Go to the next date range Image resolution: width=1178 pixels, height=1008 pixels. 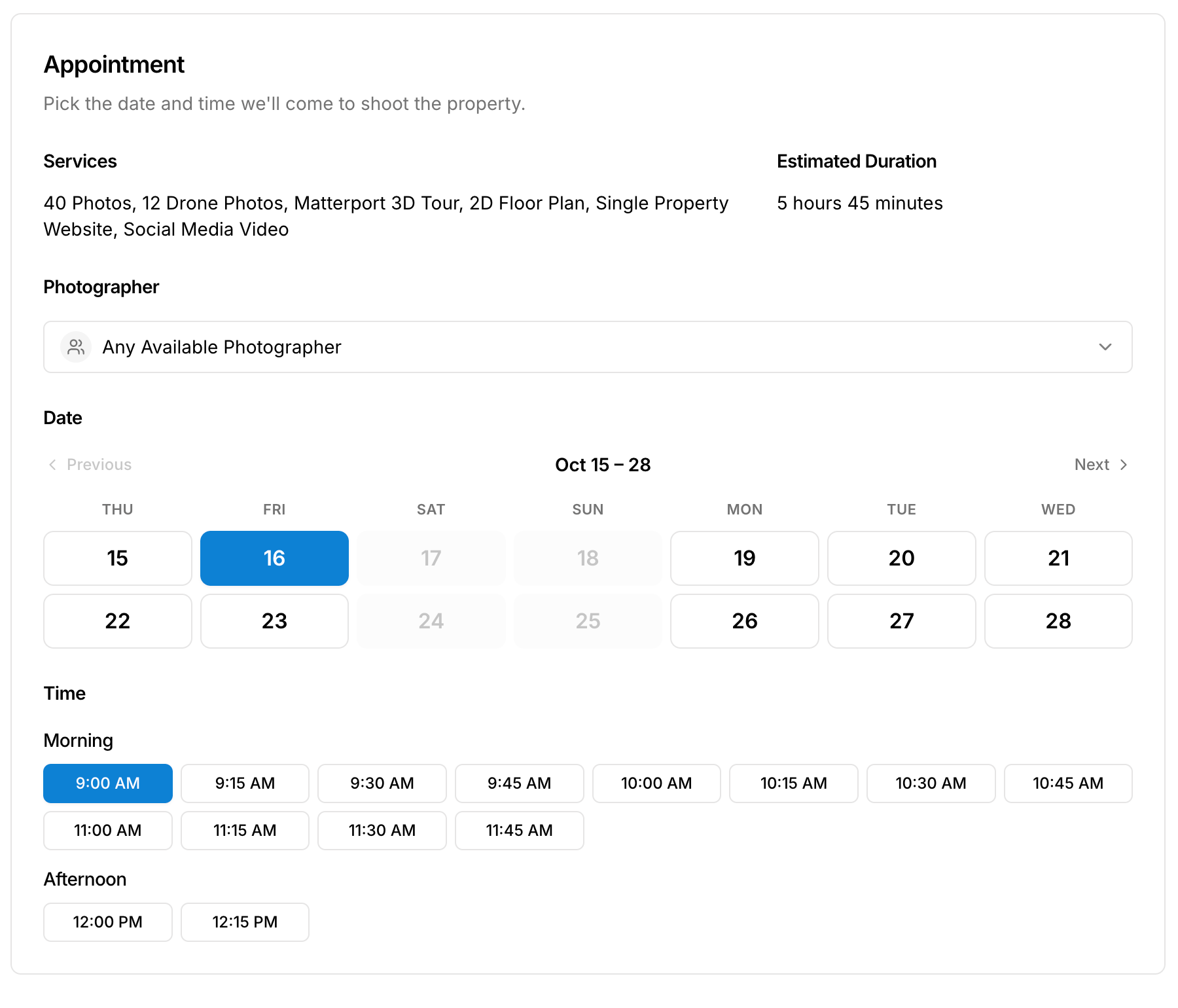tap(1102, 465)
